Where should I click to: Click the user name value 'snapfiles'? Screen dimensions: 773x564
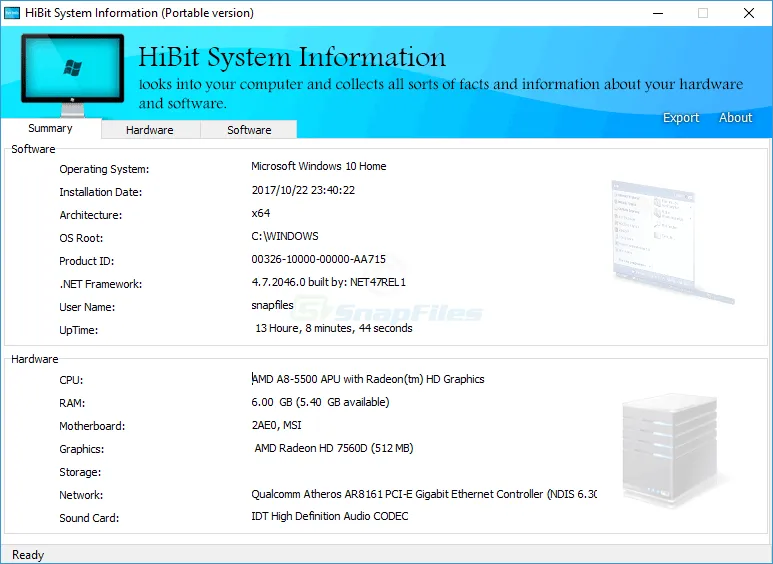click(273, 305)
